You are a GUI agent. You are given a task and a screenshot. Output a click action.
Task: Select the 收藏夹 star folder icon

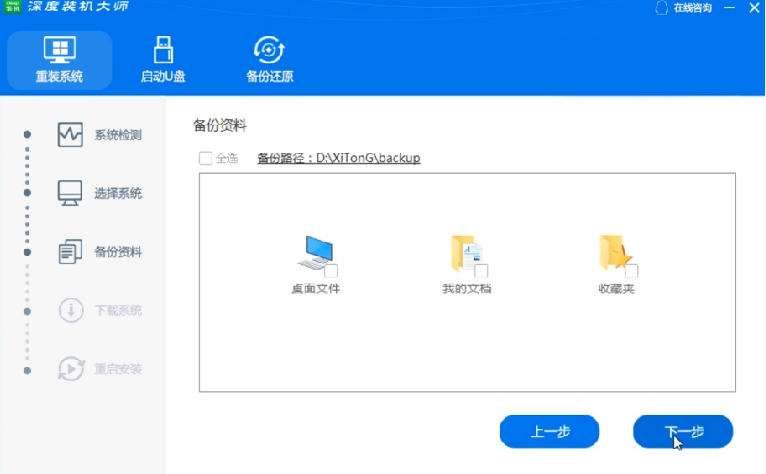coord(616,253)
